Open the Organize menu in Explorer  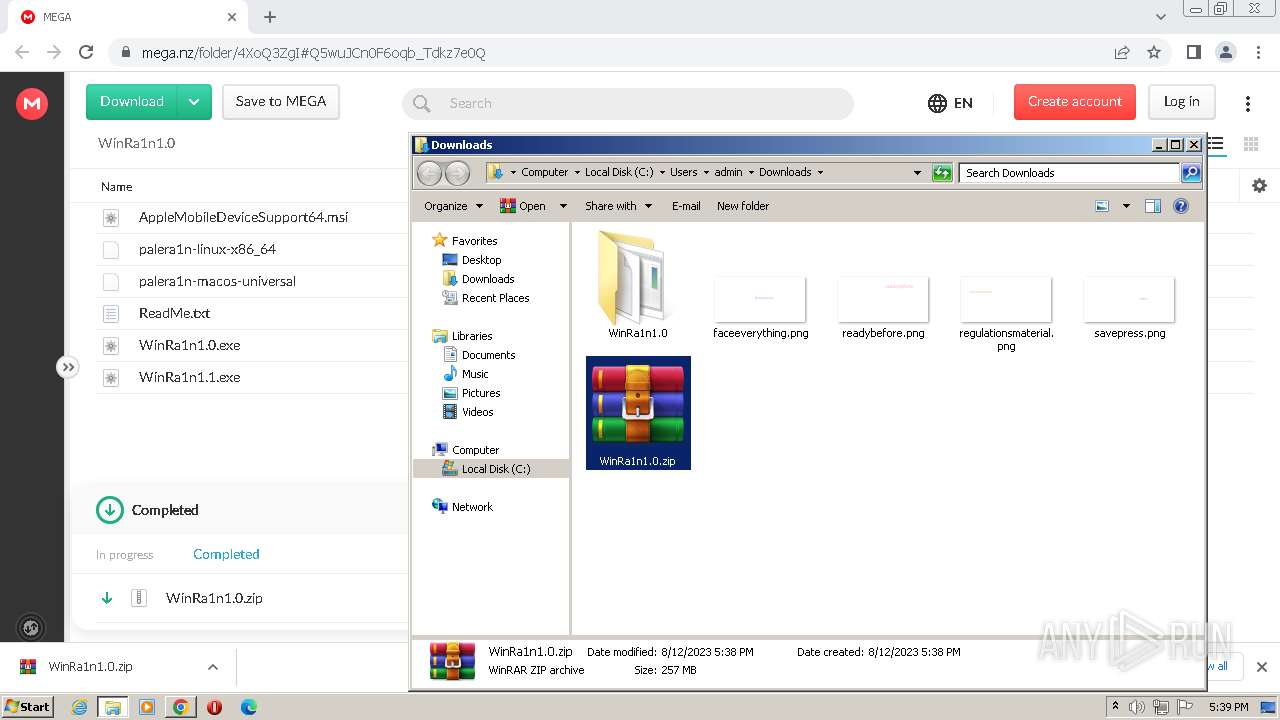tap(453, 206)
